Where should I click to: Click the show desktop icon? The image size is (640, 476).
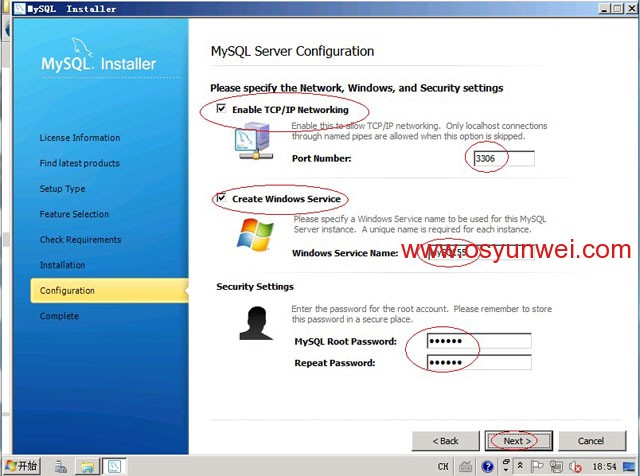coord(629,466)
